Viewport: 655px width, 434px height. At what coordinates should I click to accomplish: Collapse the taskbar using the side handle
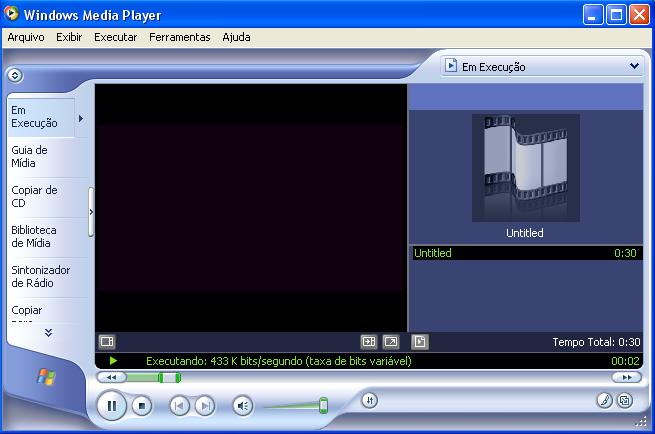91,212
